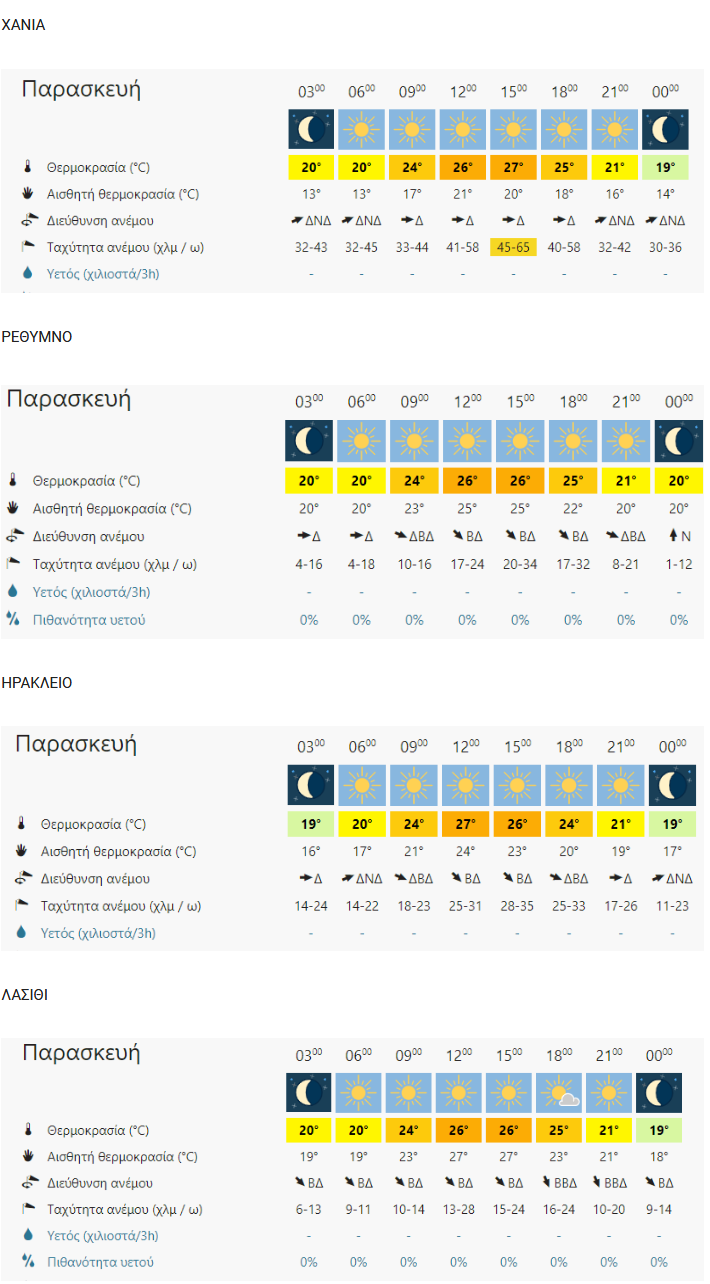
Task: Click the partly cloudy icon at 18:00 for Λασίθι
Action: pyautogui.click(x=559, y=1093)
